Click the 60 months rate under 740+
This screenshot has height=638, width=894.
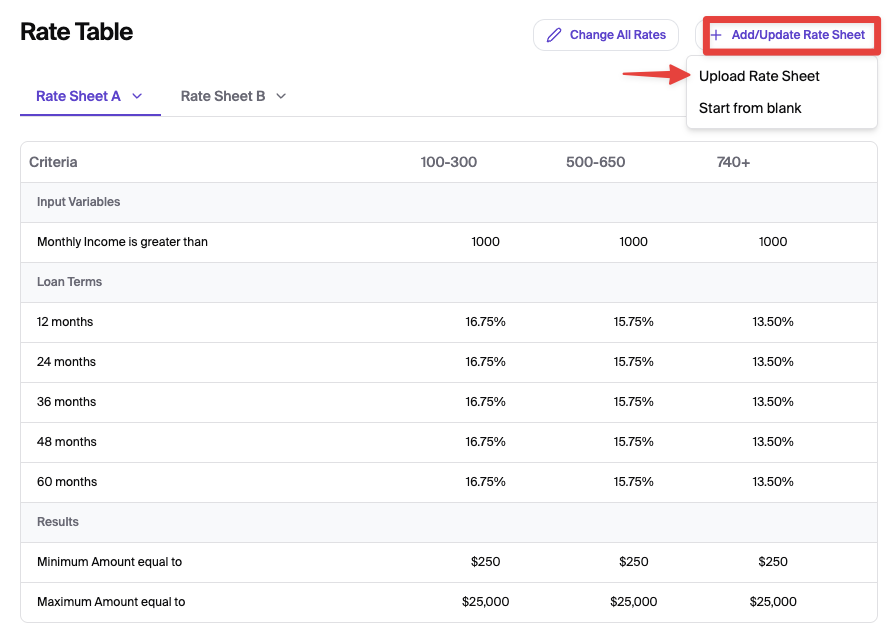[773, 482]
